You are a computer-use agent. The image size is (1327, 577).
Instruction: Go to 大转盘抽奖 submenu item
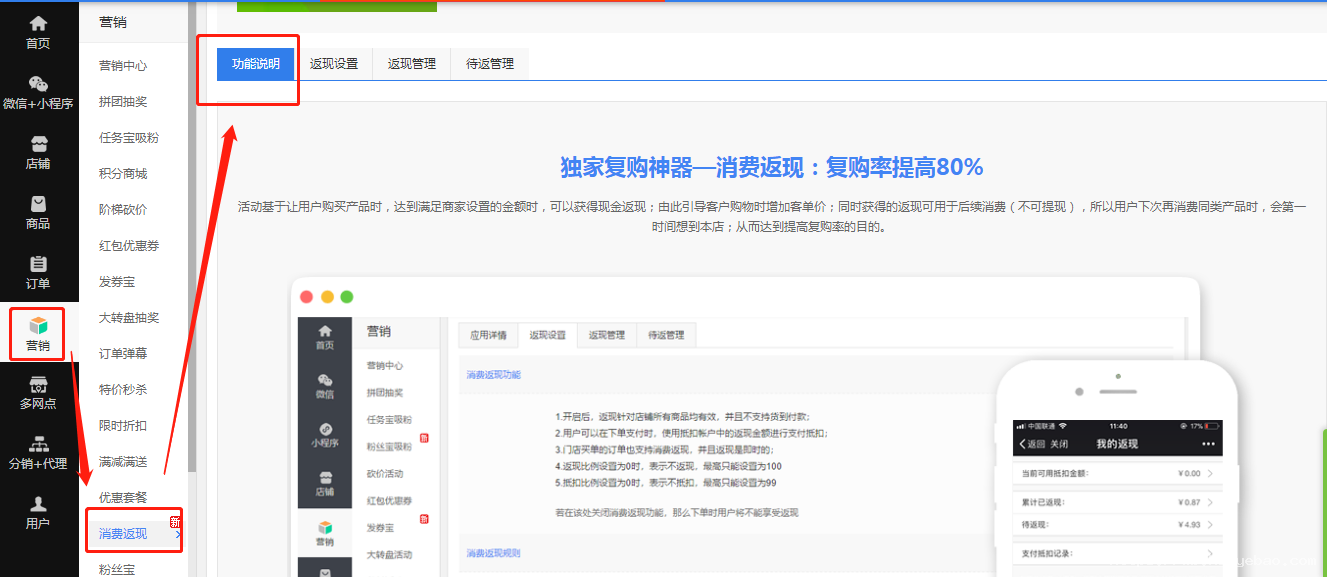(129, 318)
